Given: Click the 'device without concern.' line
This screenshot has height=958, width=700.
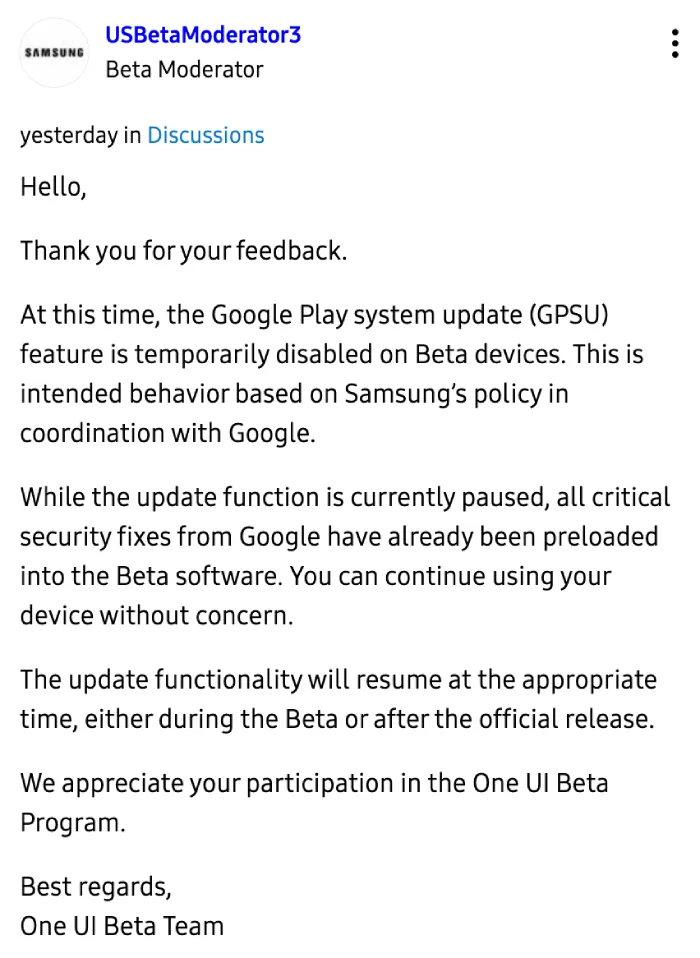Looking at the screenshot, I should click(x=156, y=615).
